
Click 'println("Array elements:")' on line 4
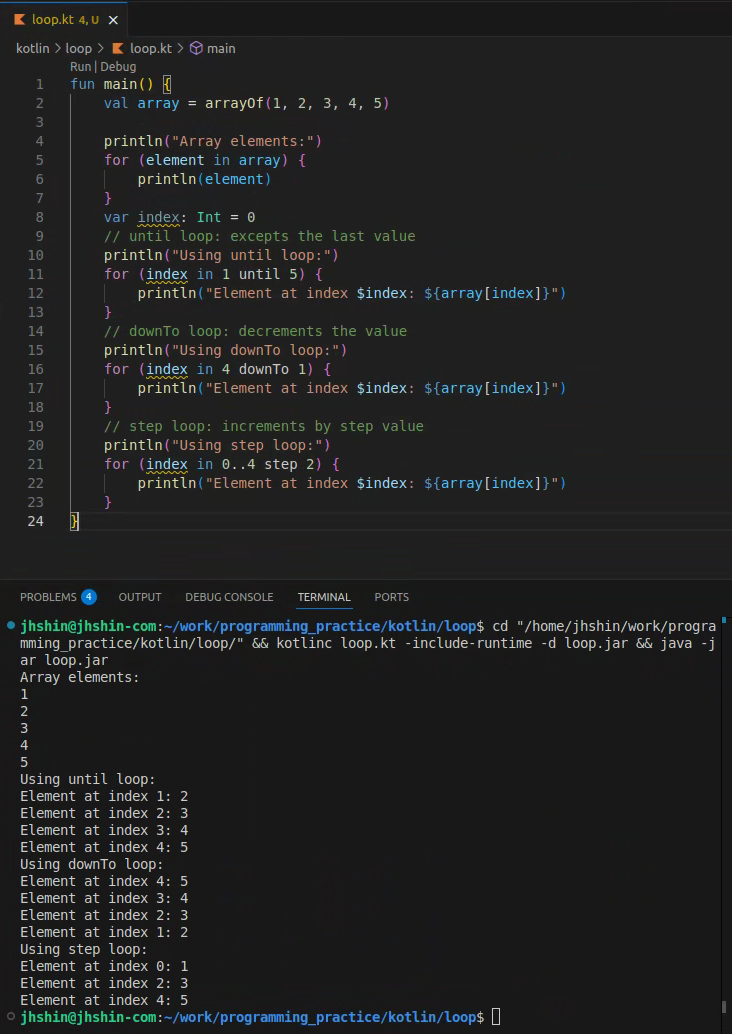[x=212, y=141]
